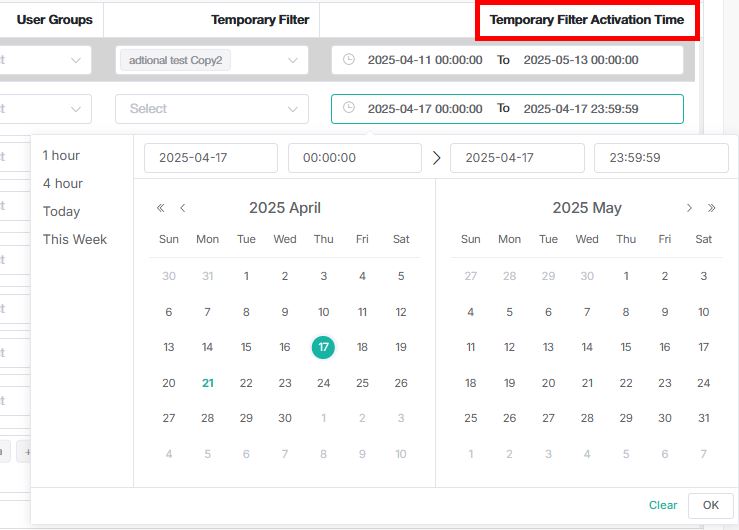Pick May 15 in the right calendar
Image resolution: width=739 pixels, height=530 pixels.
(626, 347)
